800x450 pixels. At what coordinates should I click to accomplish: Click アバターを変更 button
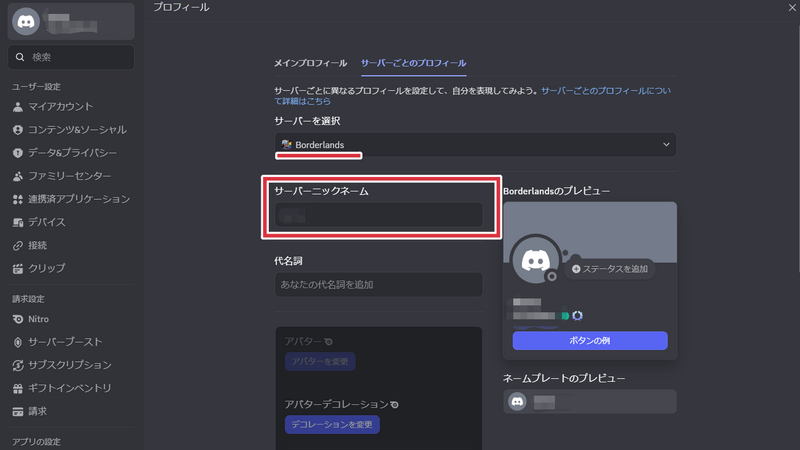click(320, 362)
